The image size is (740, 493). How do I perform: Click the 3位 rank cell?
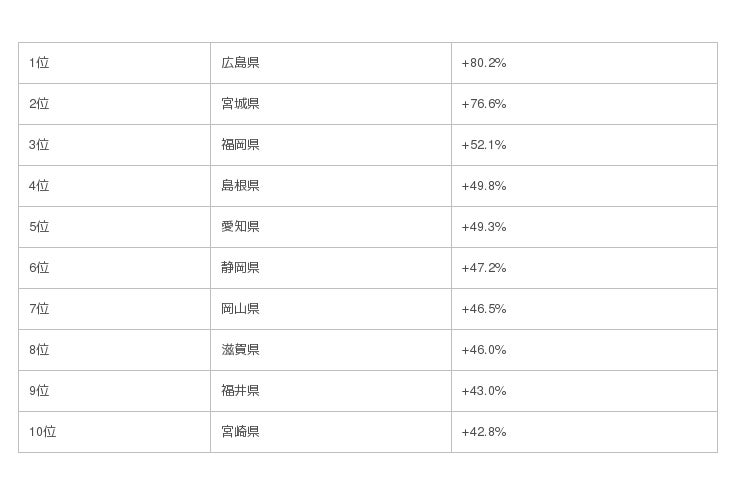coord(39,145)
